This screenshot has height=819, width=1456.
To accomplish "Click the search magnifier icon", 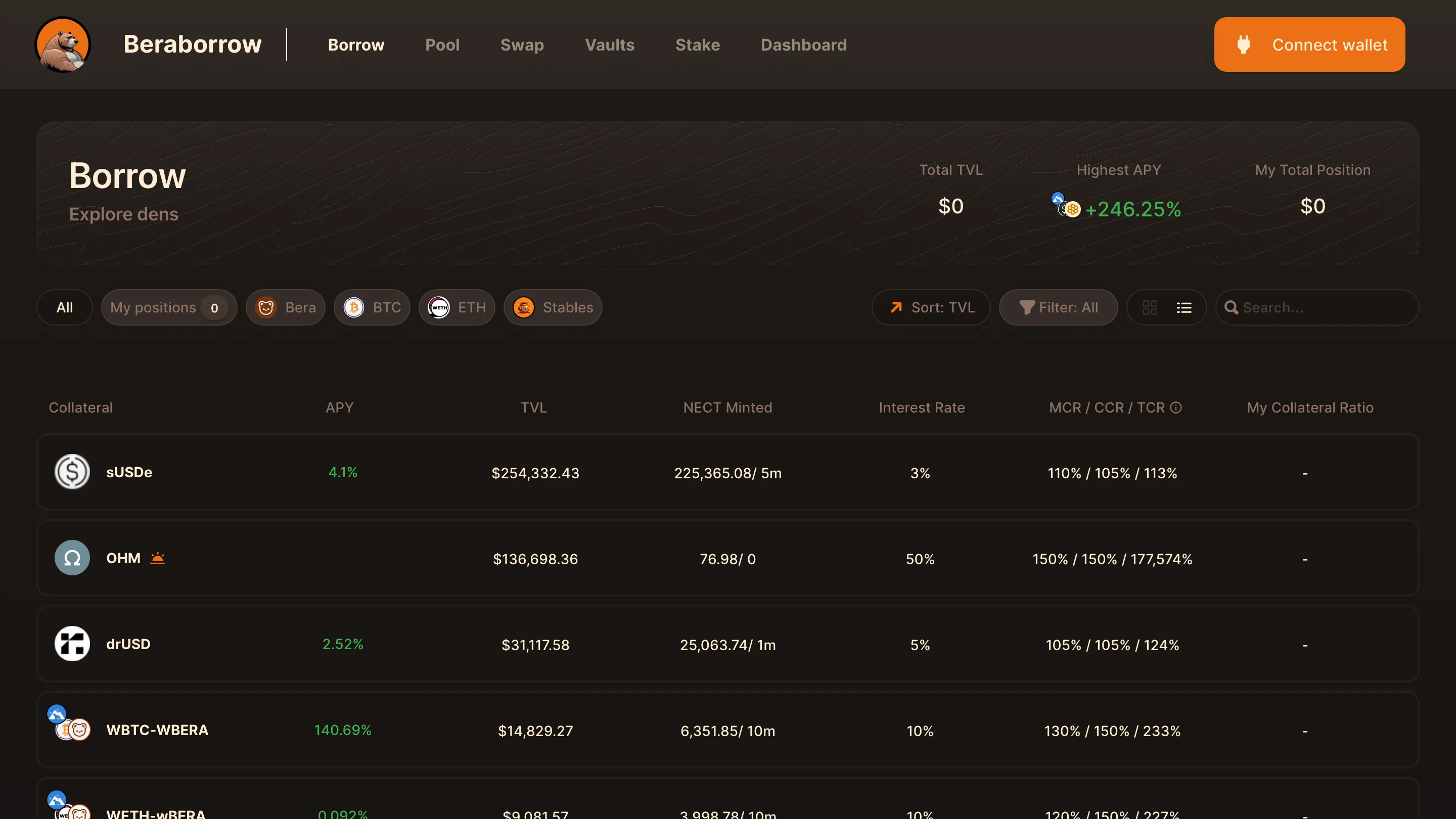I will (x=1231, y=307).
